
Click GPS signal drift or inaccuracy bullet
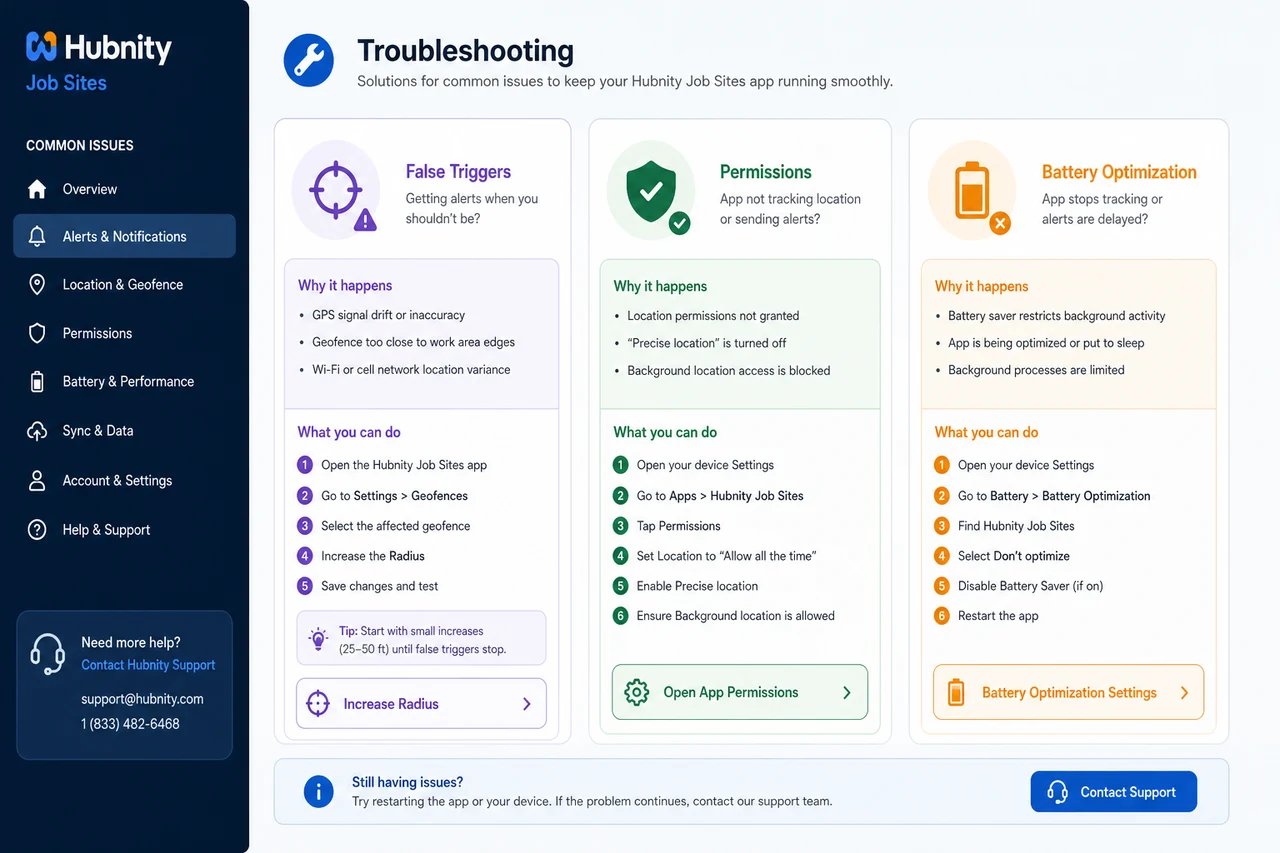click(x=388, y=315)
